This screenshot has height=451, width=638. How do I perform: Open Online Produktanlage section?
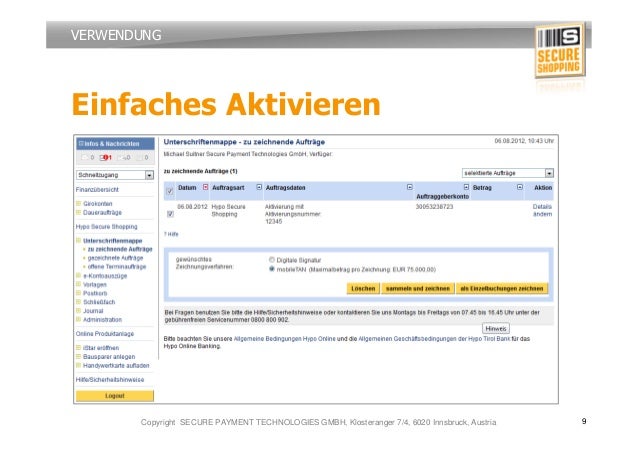105,334
